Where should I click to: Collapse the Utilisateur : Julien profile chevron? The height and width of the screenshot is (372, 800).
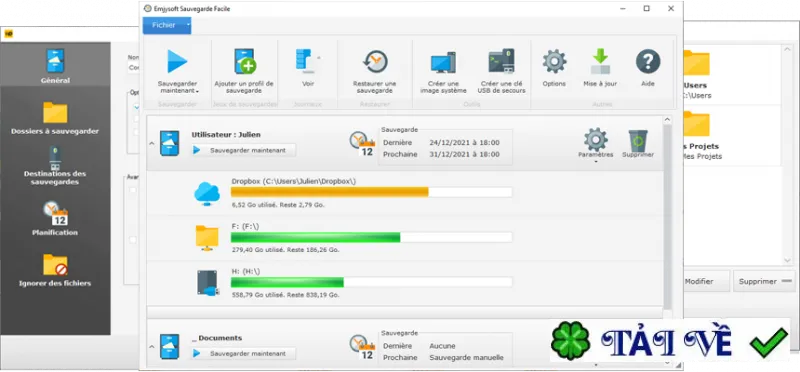[x=152, y=143]
